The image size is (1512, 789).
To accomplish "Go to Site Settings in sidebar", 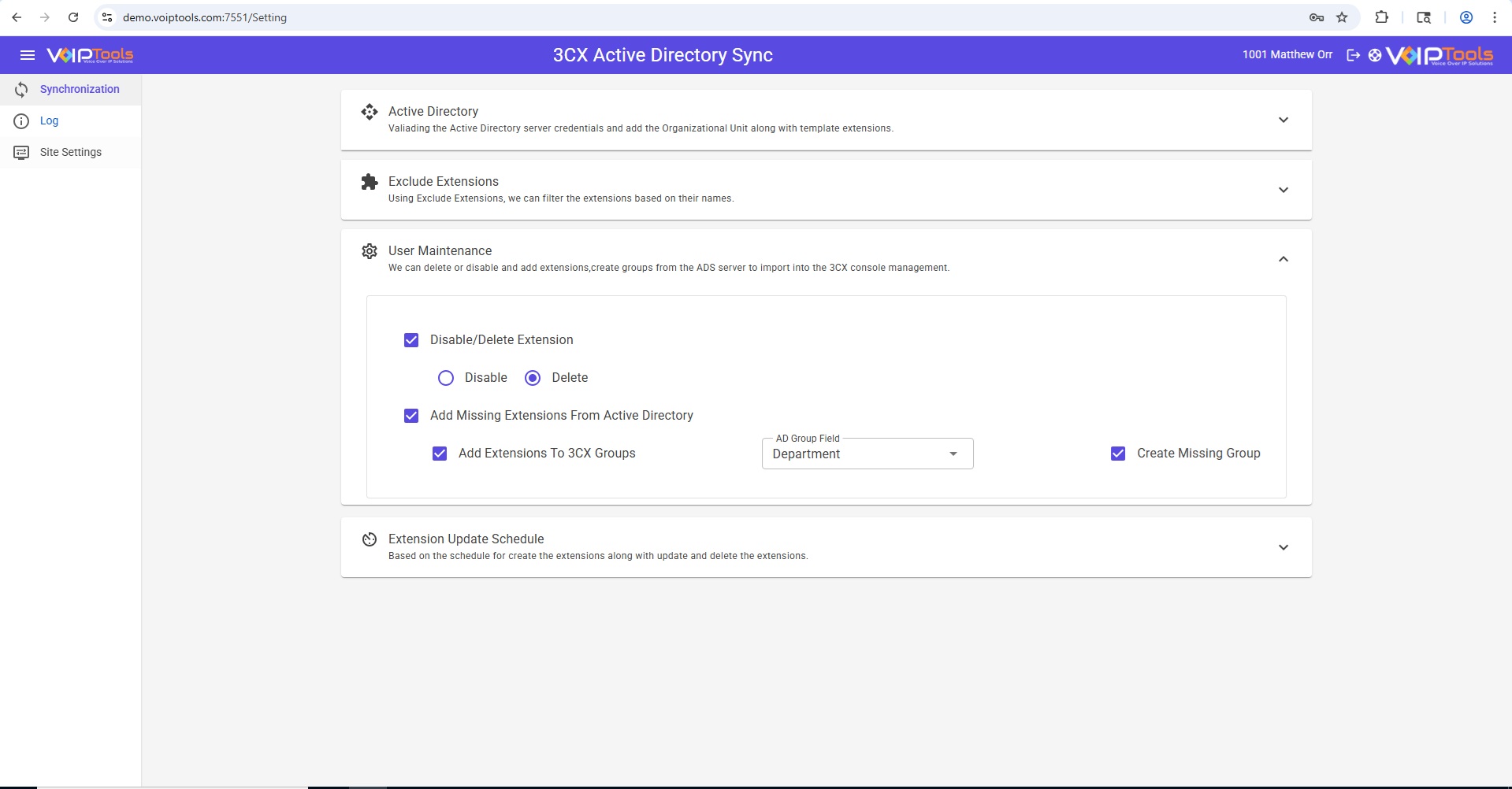I will coord(71,153).
